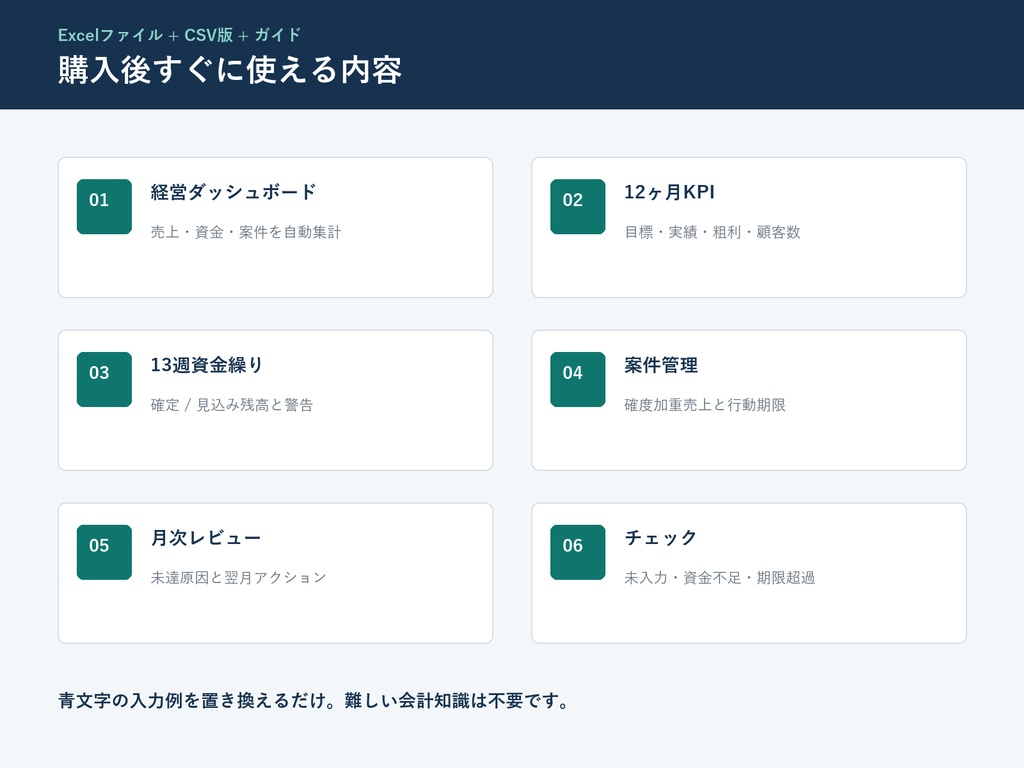This screenshot has width=1024, height=768.
Task: Click the green 06 number badge
Action: point(578,552)
